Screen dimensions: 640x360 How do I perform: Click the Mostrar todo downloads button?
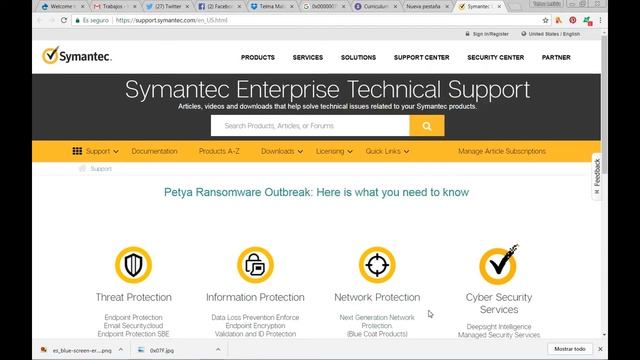[x=570, y=349]
